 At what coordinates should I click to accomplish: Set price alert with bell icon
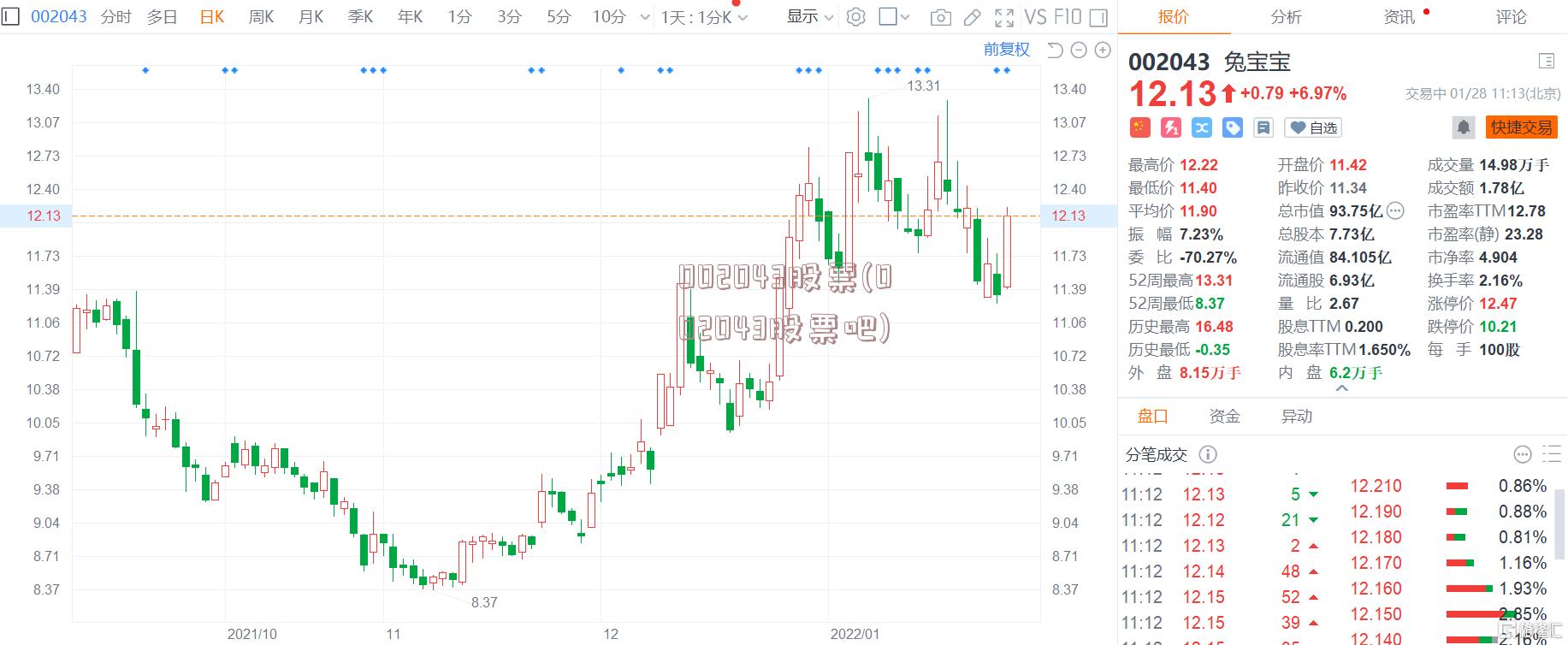[x=1464, y=127]
